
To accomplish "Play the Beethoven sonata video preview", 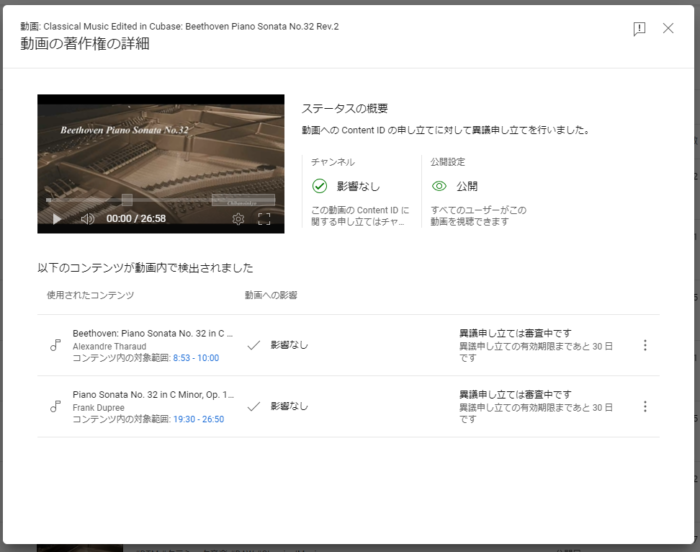I will pyautogui.click(x=57, y=218).
